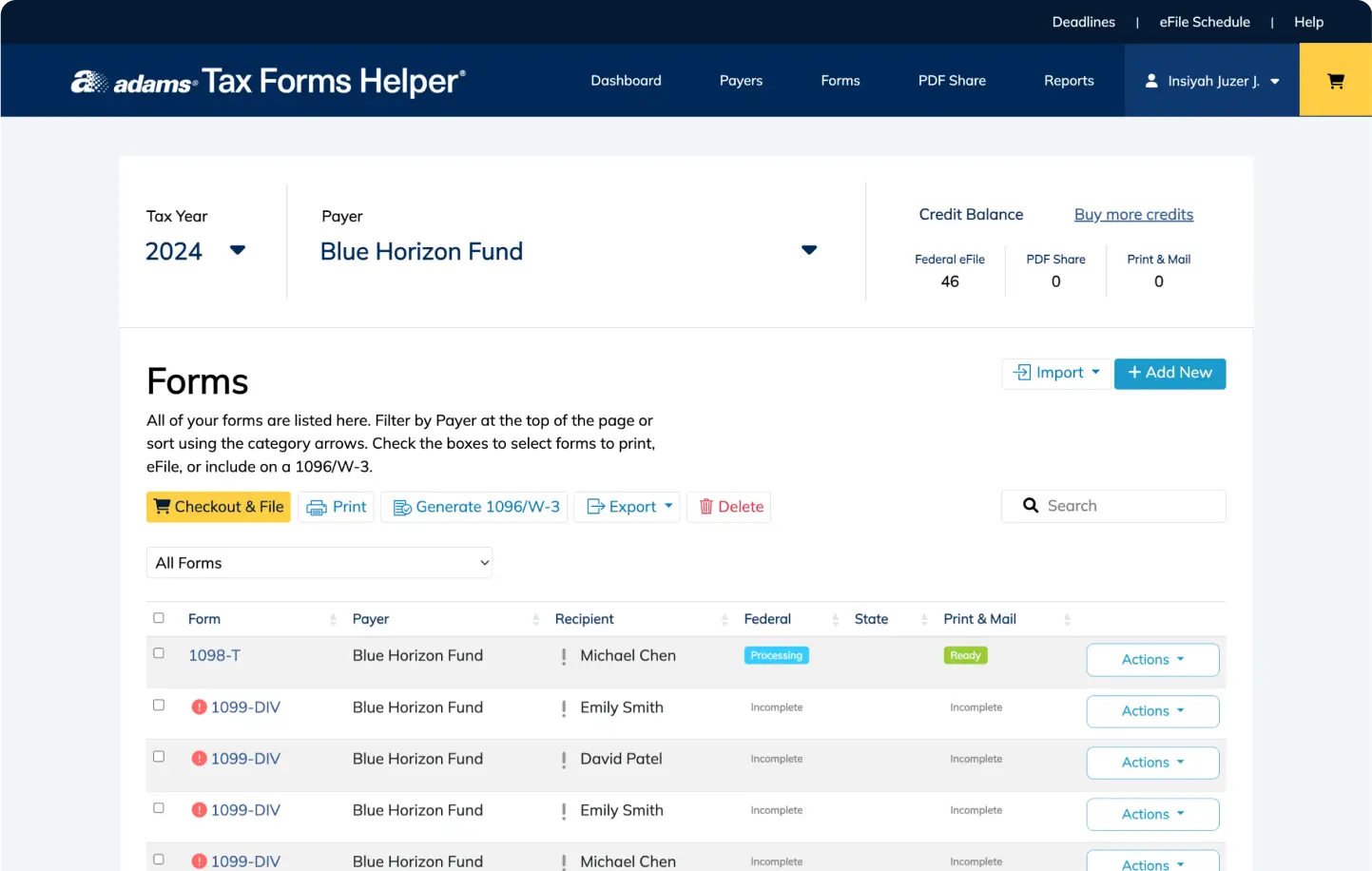Click the Print & Mail column header

pos(979,619)
